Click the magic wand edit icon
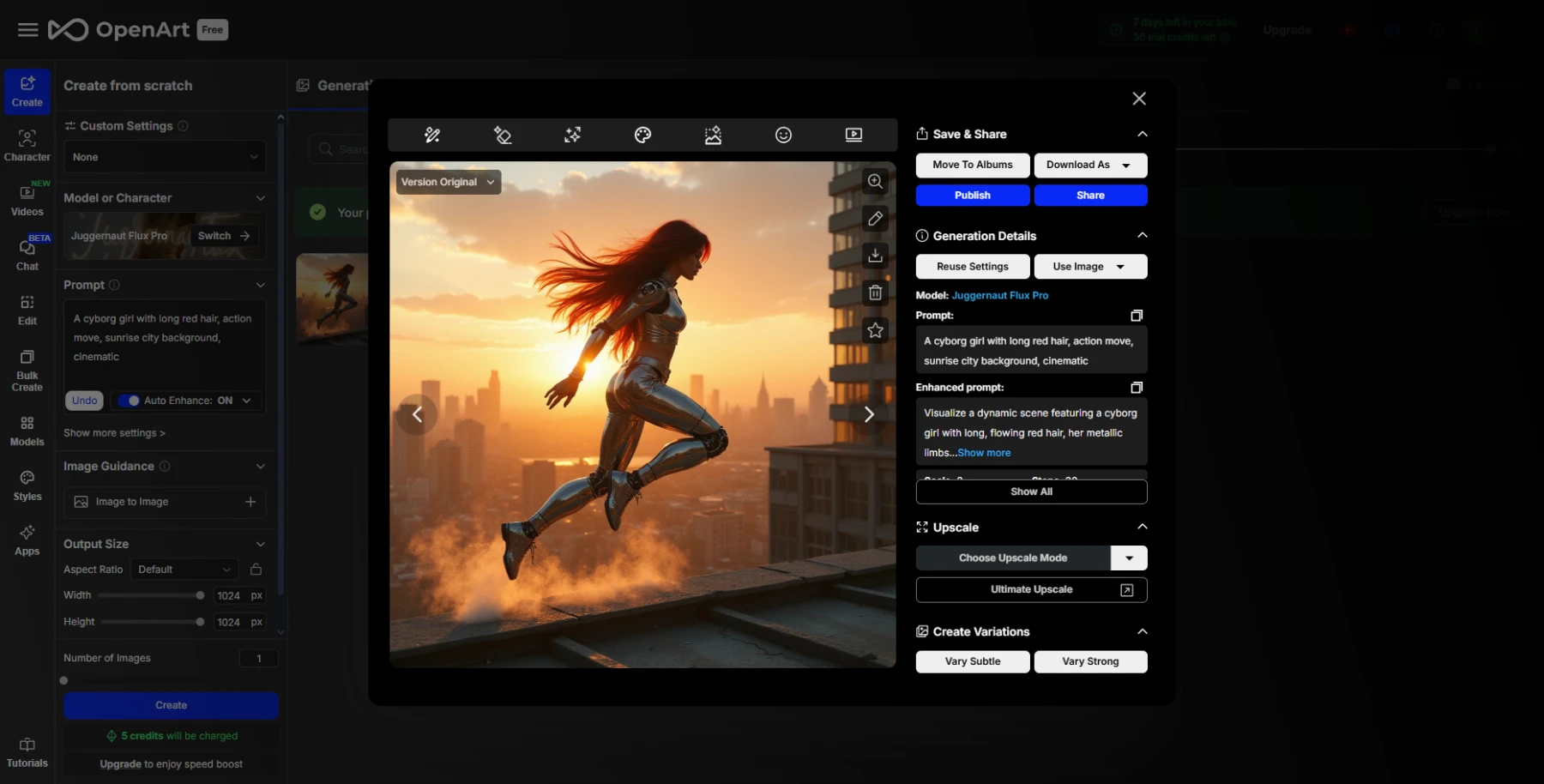 pos(432,135)
